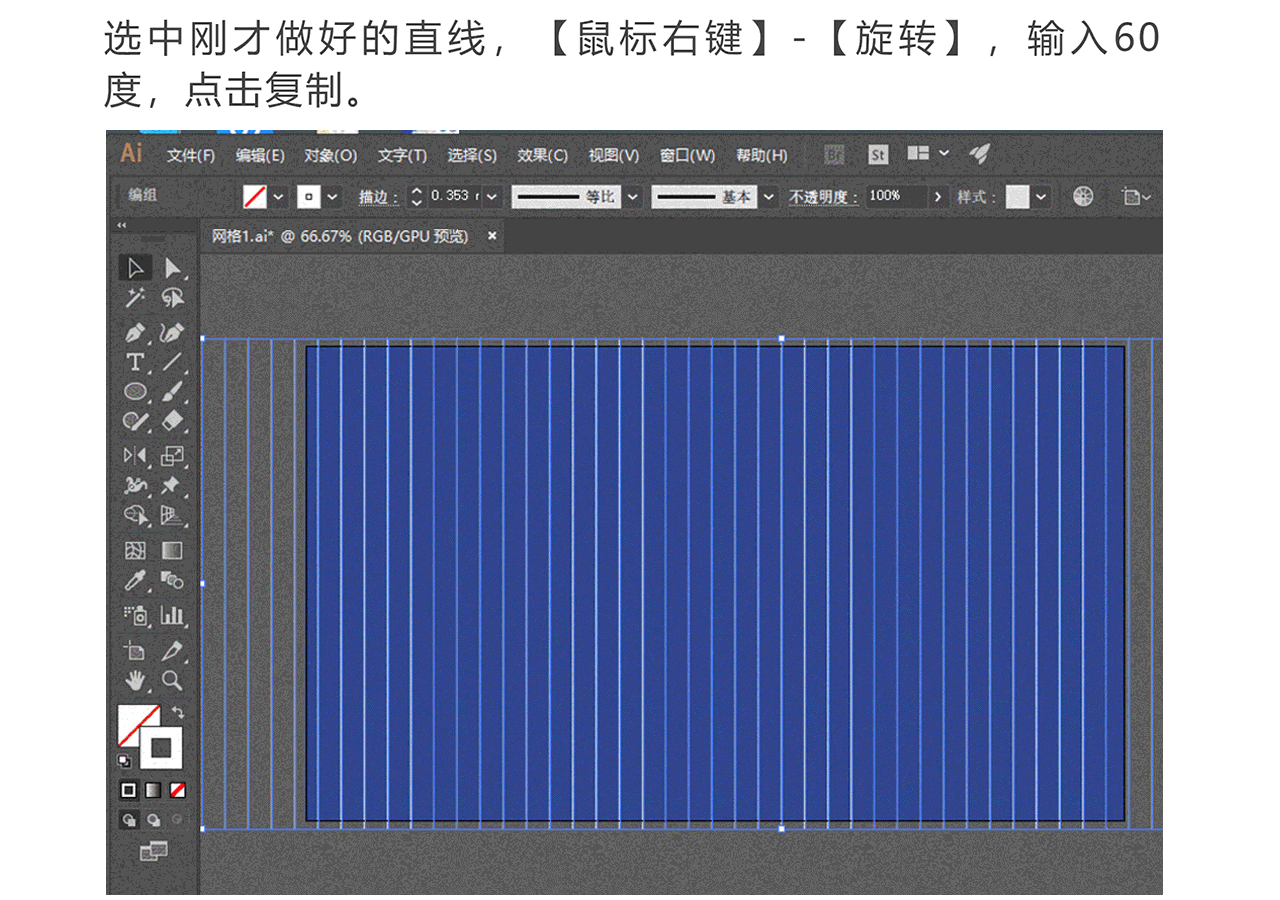Open the fill color dropdown arrow
Viewport: 1280px width, 900px height.
(279, 197)
